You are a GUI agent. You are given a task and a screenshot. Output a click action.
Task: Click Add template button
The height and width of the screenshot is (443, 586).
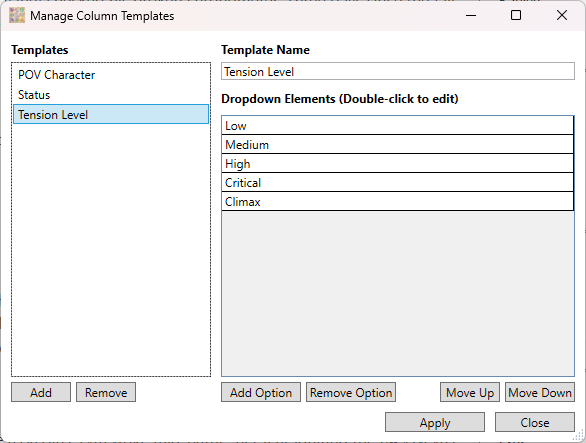click(41, 392)
